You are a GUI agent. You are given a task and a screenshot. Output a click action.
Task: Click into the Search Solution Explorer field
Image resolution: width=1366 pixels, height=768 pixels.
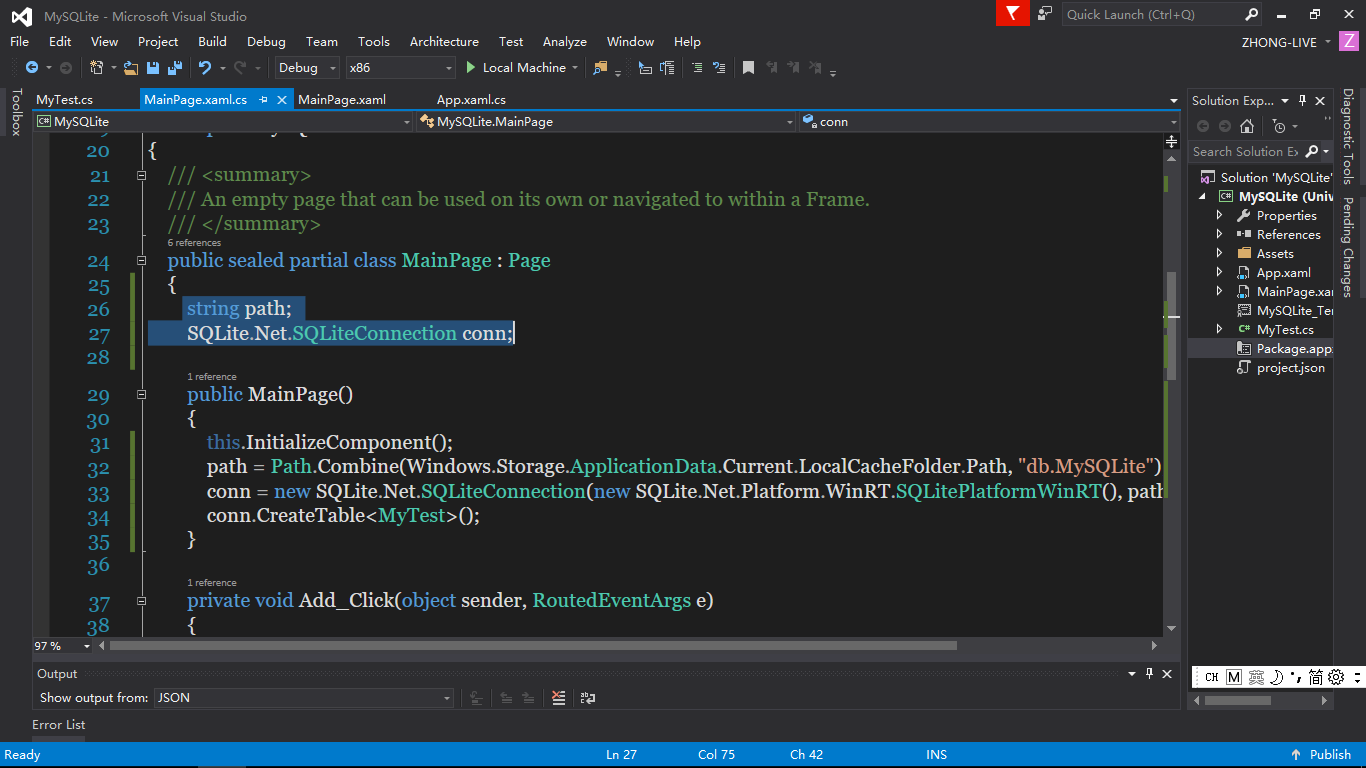1245,152
